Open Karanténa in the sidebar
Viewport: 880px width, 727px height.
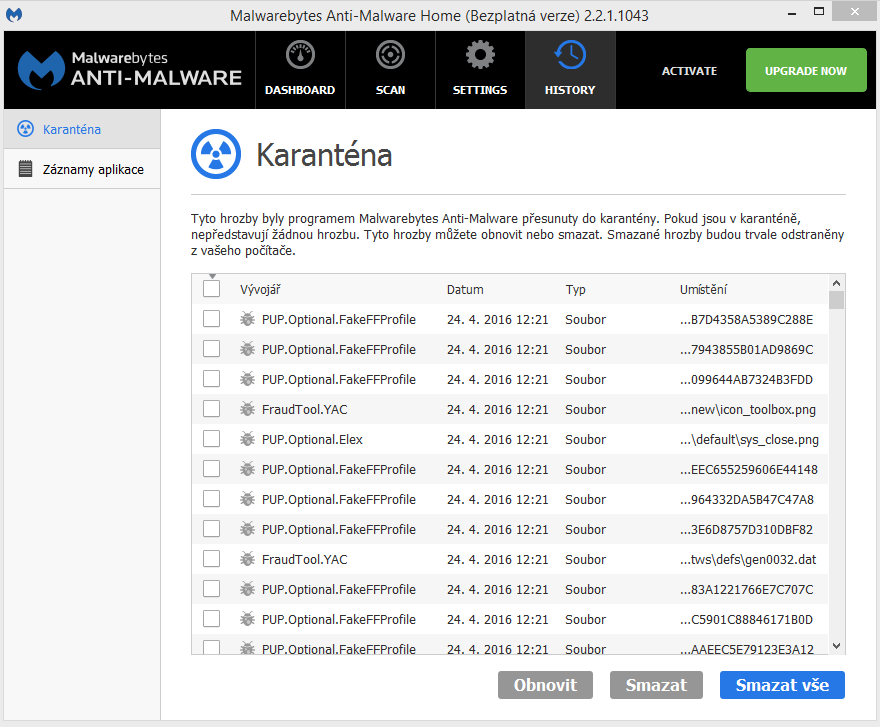(82, 129)
